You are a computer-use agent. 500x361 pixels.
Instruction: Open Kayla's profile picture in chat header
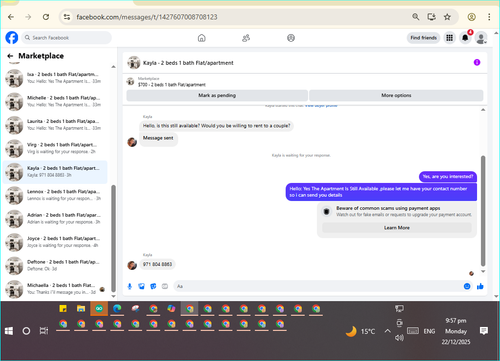[134, 63]
